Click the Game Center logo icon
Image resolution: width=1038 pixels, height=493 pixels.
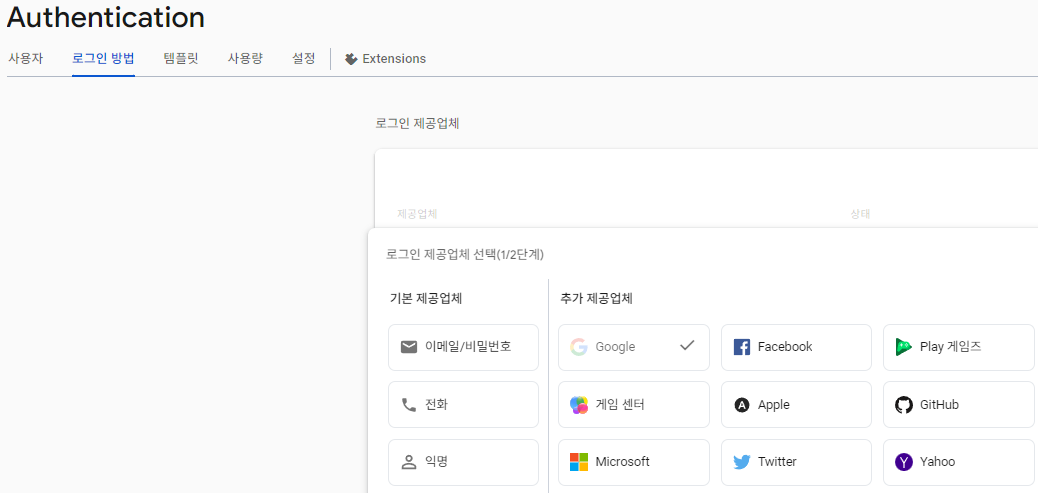click(579, 404)
